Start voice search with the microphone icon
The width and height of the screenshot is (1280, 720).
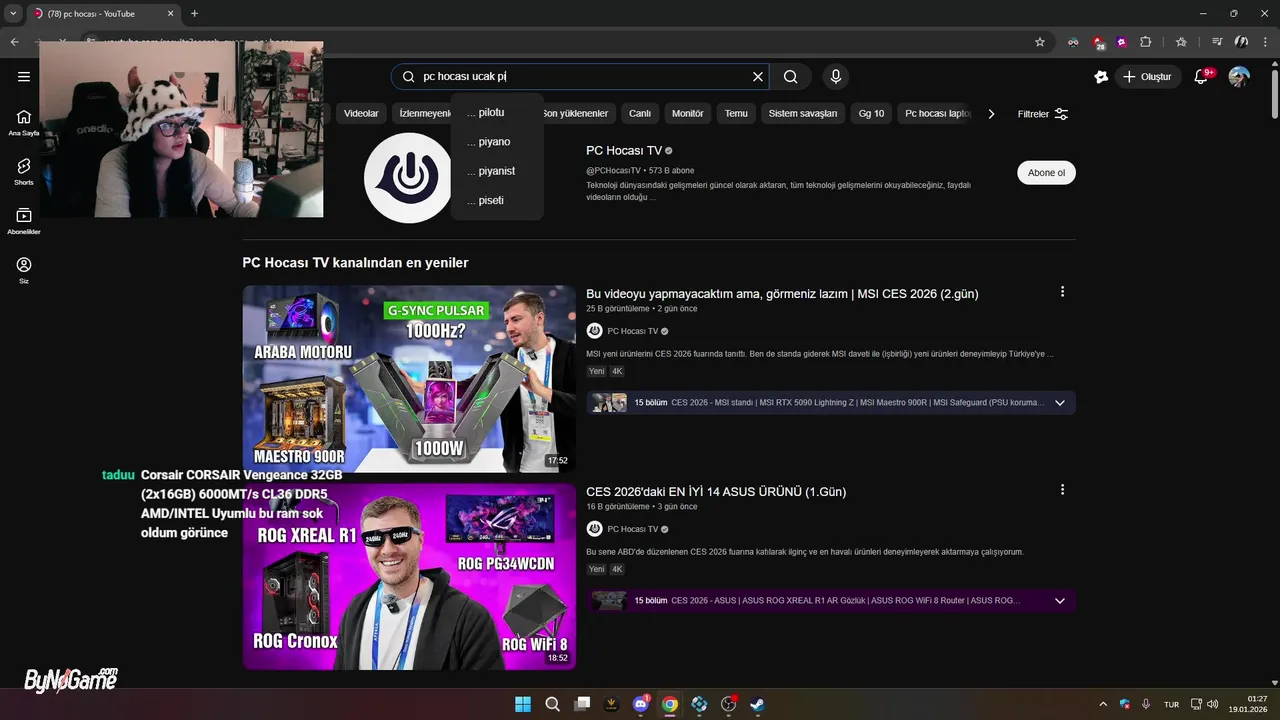click(x=836, y=77)
